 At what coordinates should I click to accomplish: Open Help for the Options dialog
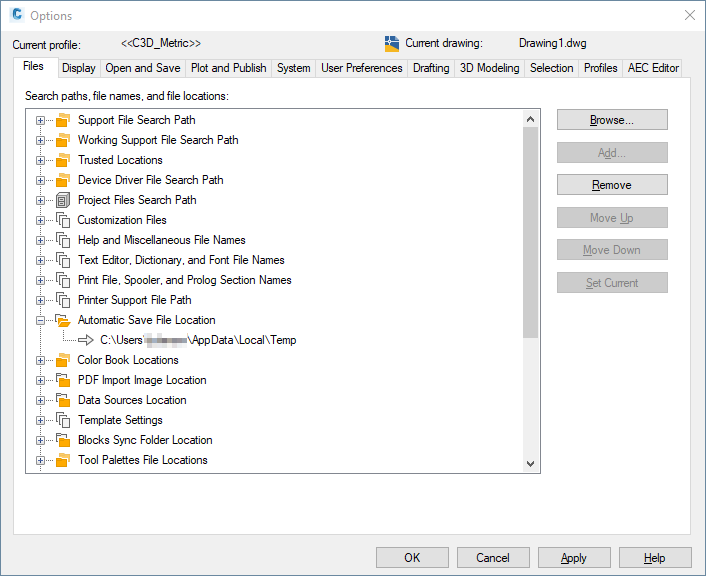(x=655, y=558)
